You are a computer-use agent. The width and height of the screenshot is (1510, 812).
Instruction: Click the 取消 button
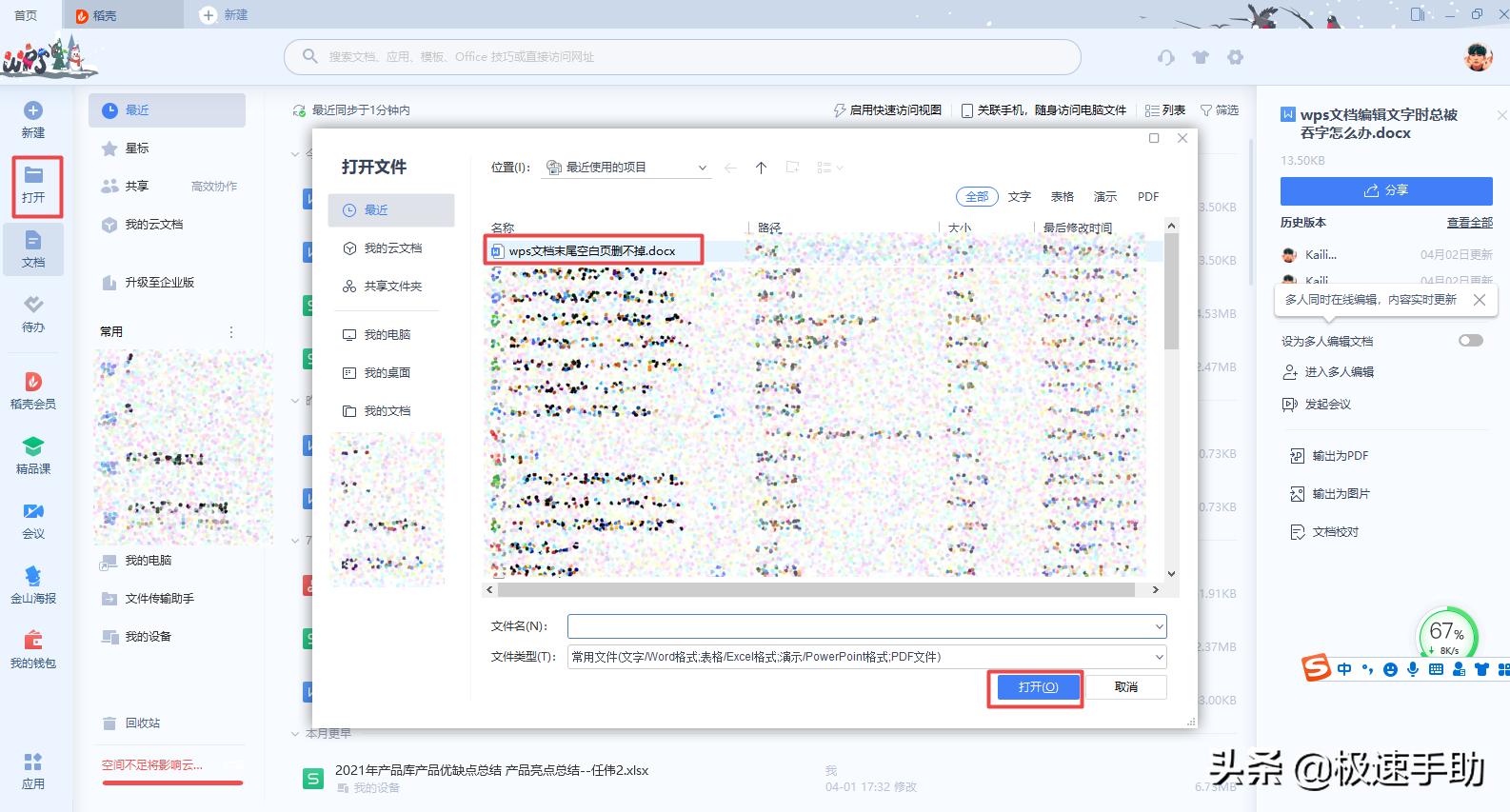coord(1126,687)
